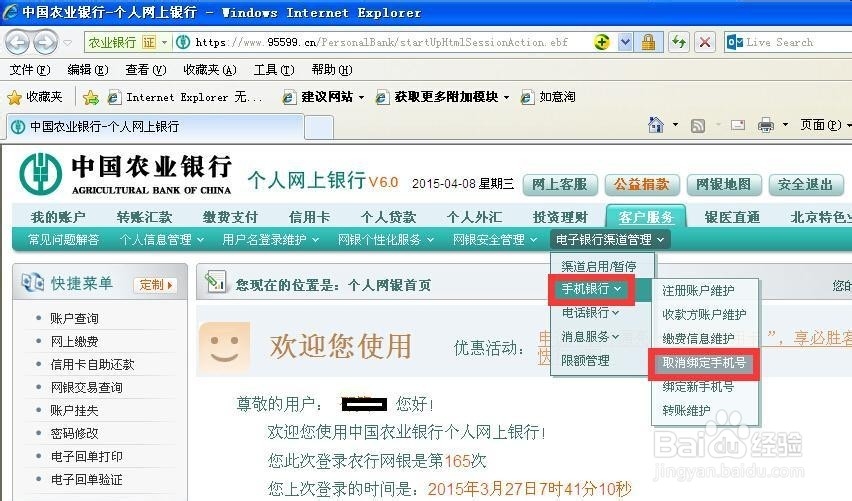
Task: Open the Internet Explorer 无... favorite link
Action: pos(185,97)
